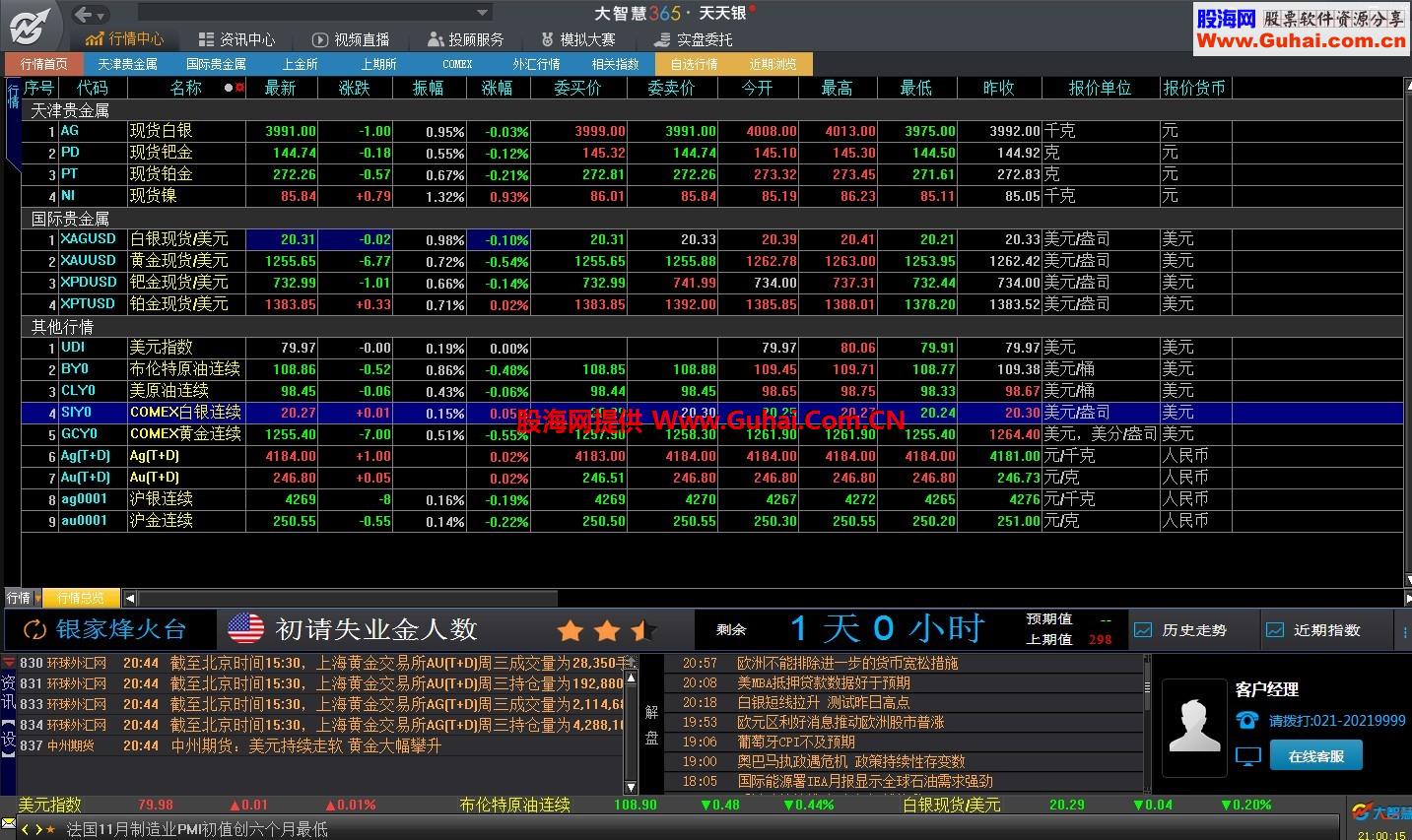The width and height of the screenshot is (1412, 840).
Task: Click the 设 settings side label
Action: 9,740
